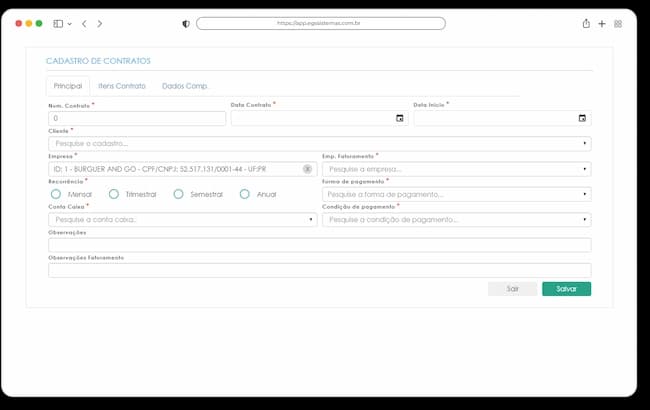Click the Observações text field
Image resolution: width=650 pixels, height=410 pixels.
click(320, 245)
